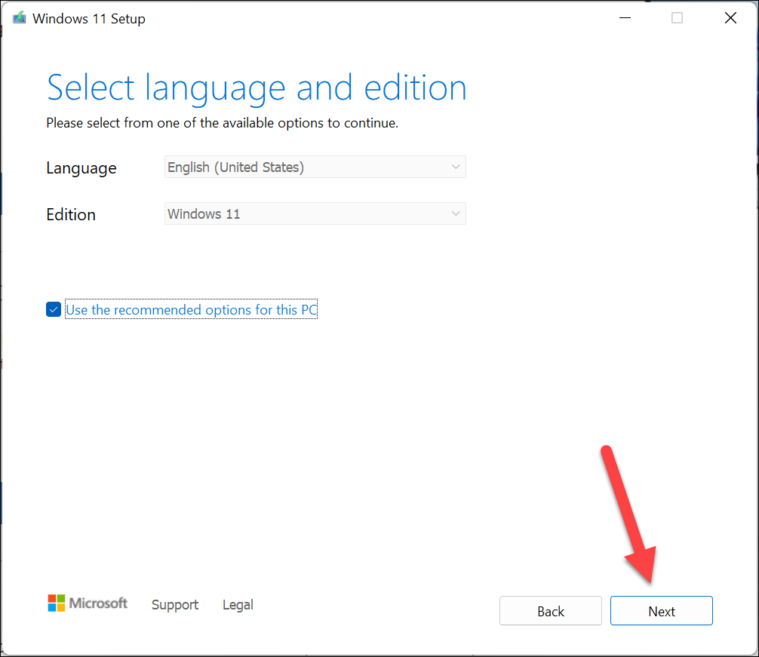
Task: Close the Windows 11 Setup window
Action: [x=730, y=18]
